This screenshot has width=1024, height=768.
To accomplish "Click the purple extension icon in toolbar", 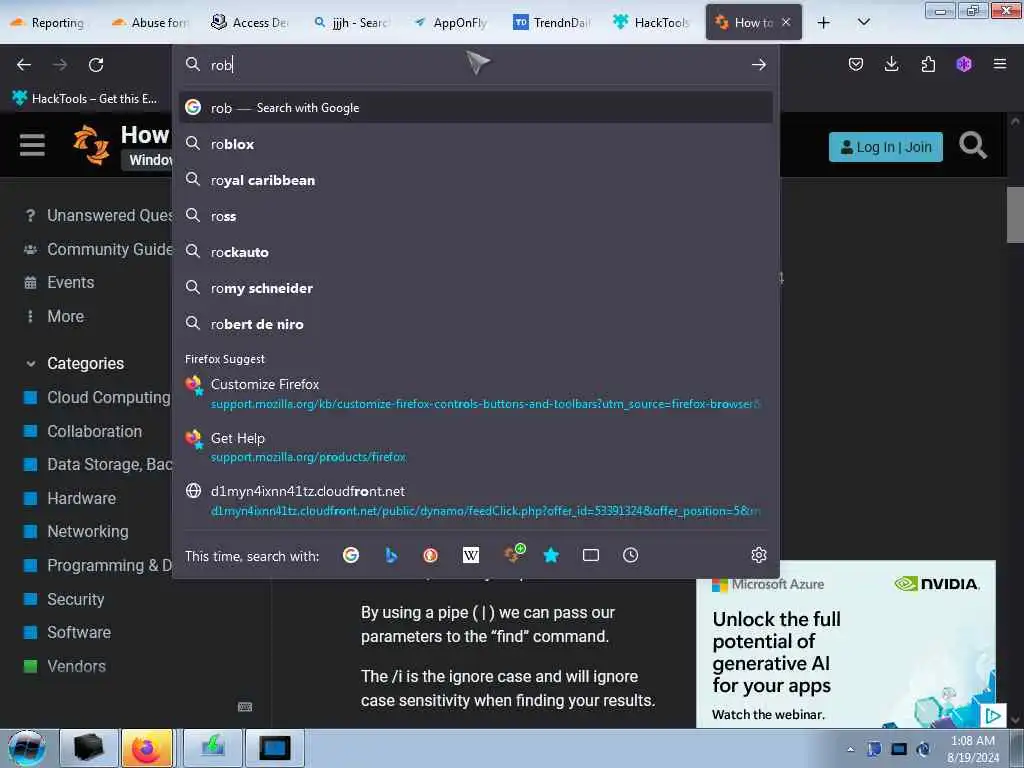I will point(964,64).
